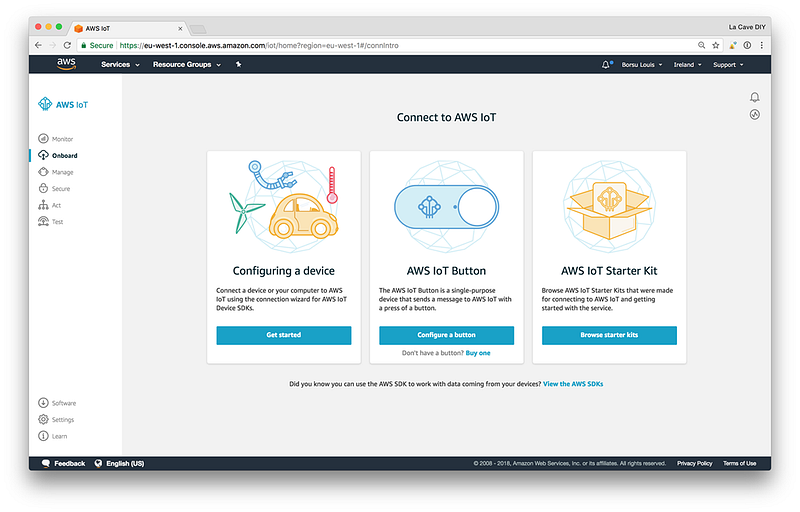Click the Test sidebar icon
The height and width of the screenshot is (512, 800).
[x=43, y=221]
